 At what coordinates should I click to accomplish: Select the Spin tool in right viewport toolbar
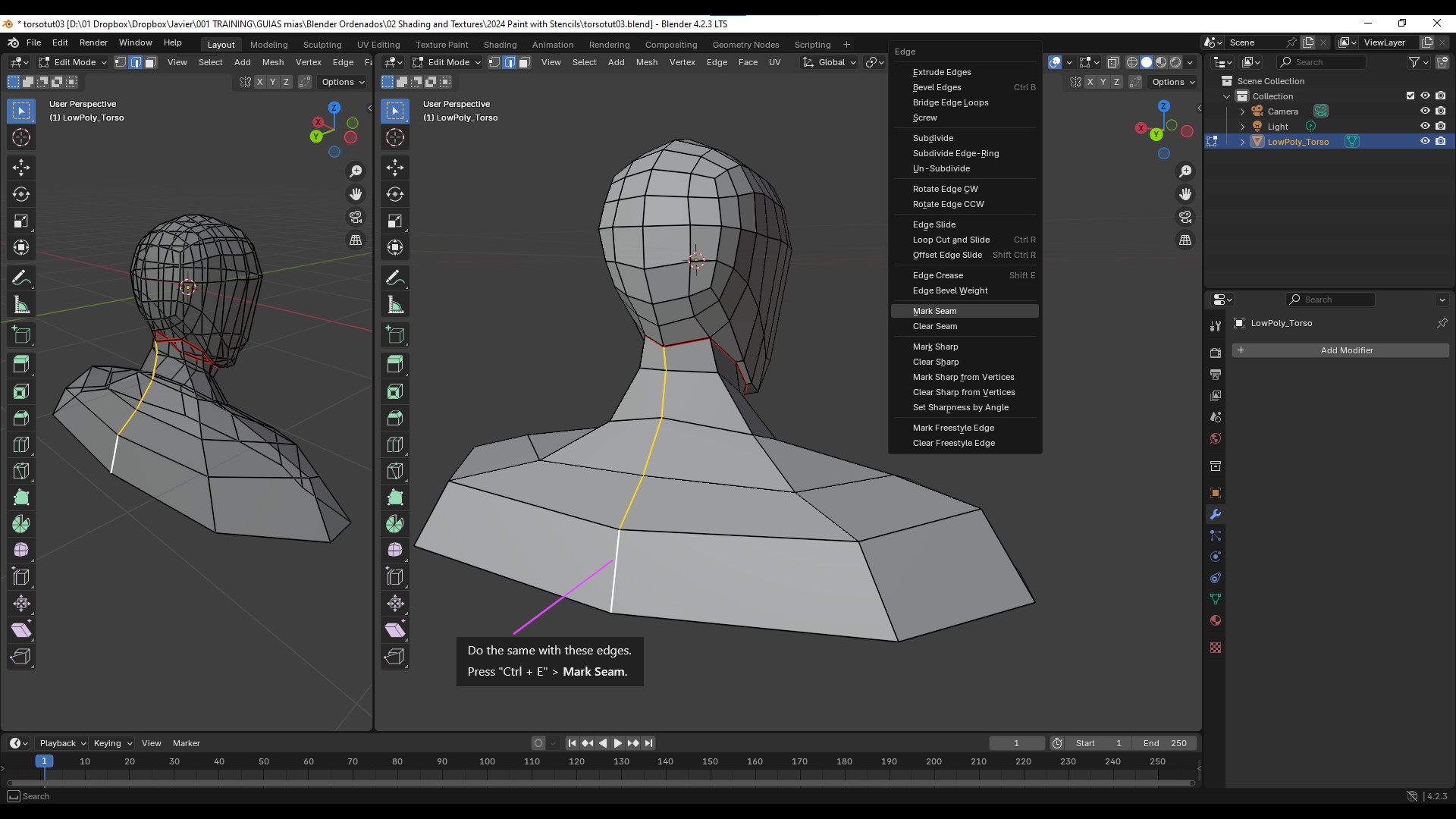(395, 524)
